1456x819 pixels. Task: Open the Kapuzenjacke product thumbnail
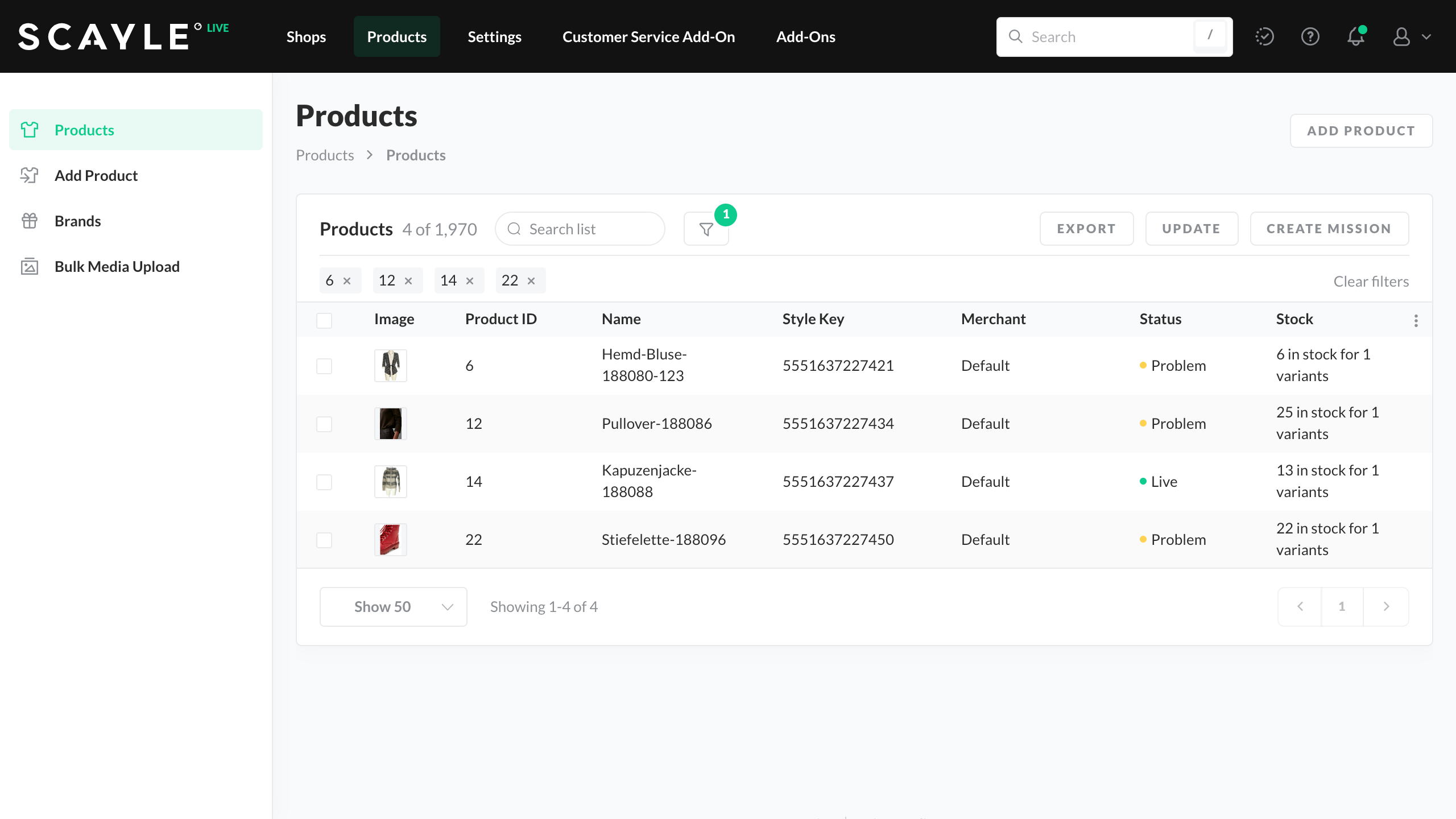click(x=391, y=482)
